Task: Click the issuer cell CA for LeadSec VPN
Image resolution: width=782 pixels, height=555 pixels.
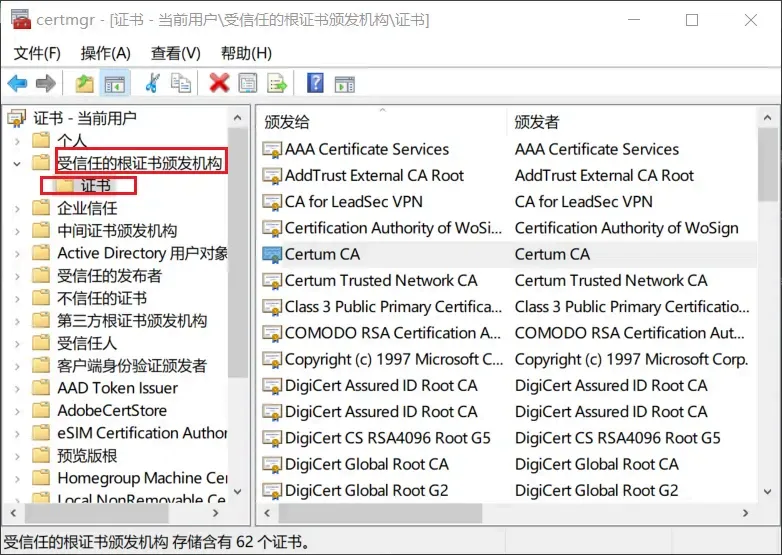Action: click(584, 201)
